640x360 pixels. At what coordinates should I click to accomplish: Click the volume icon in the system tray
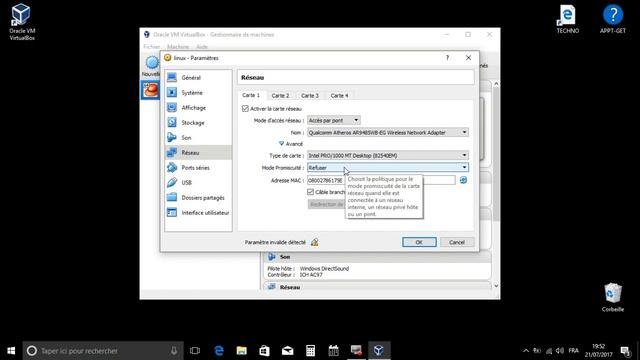(560, 351)
